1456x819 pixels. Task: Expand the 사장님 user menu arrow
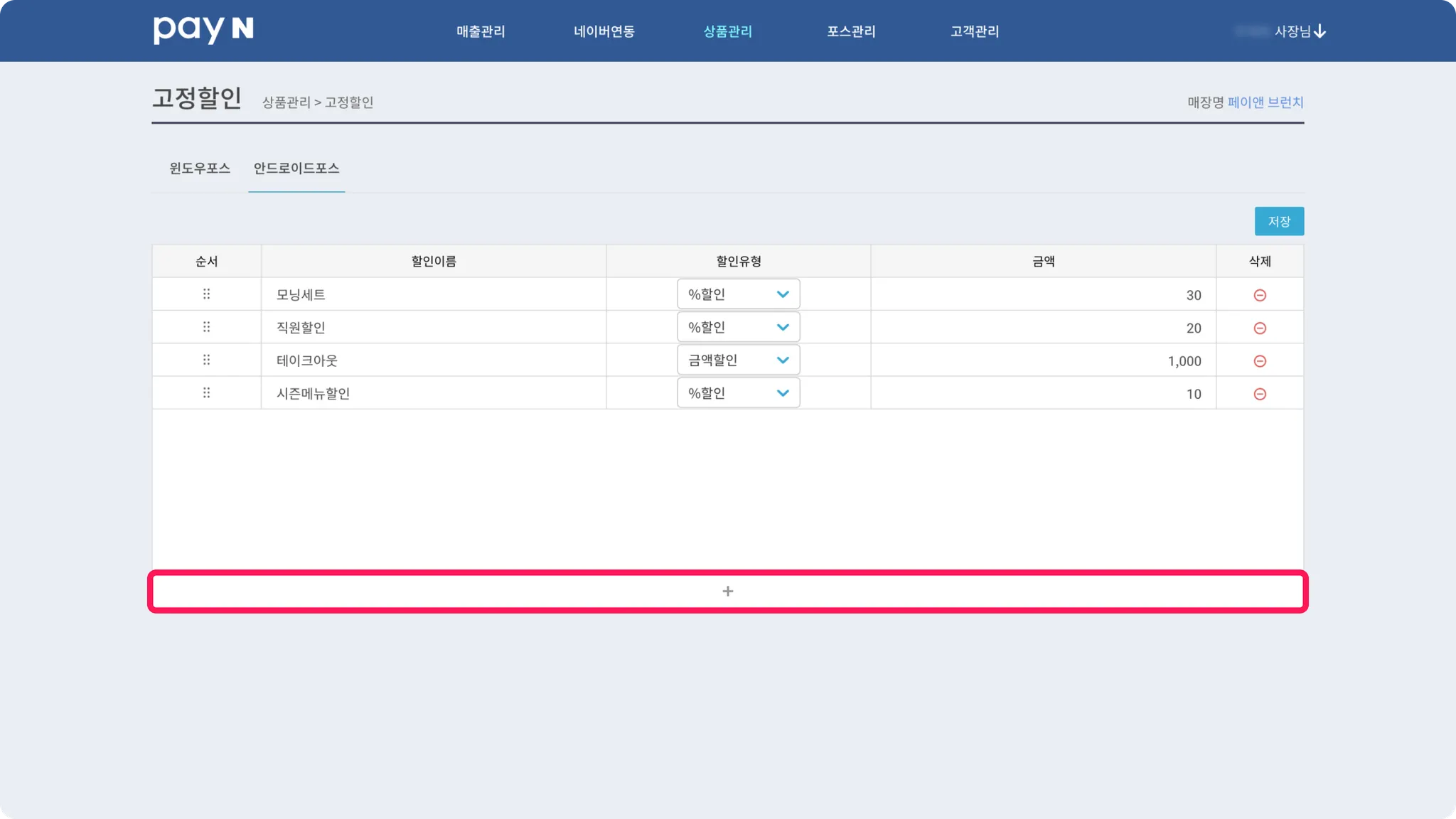tap(1319, 31)
